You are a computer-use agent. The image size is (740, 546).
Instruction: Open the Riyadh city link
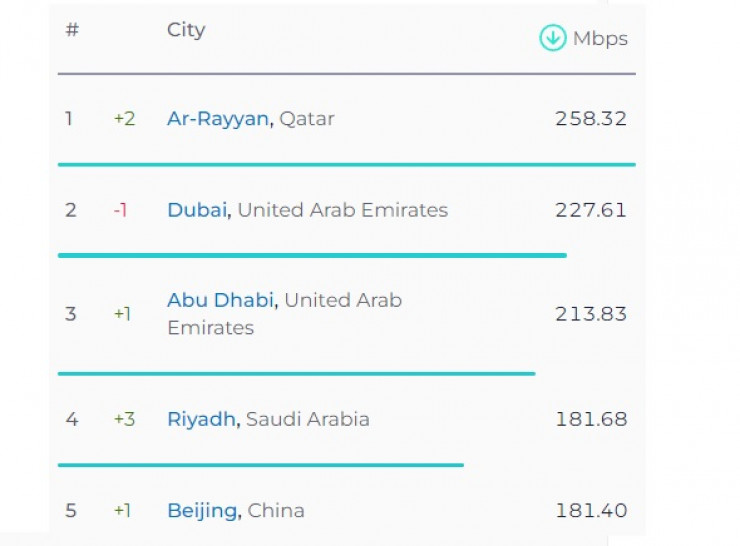coord(201,419)
